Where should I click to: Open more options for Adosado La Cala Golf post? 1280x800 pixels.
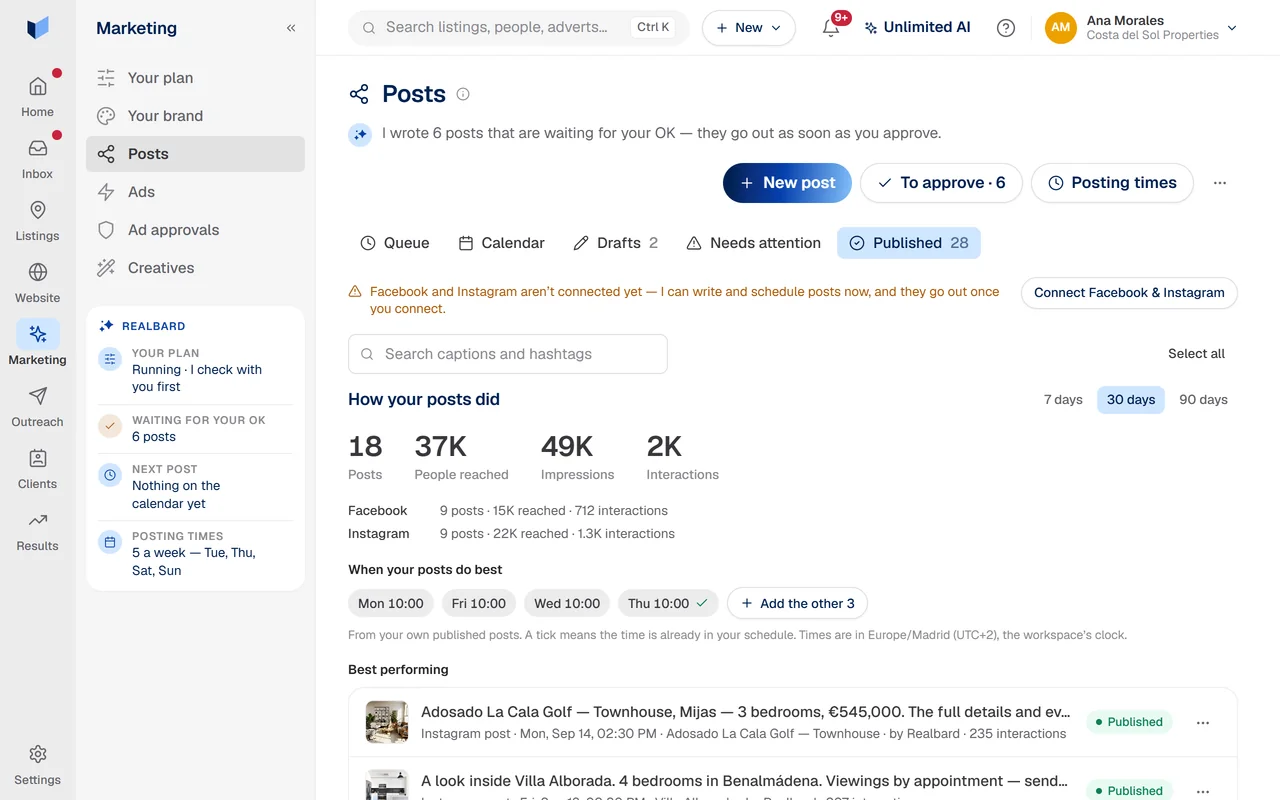click(1203, 722)
